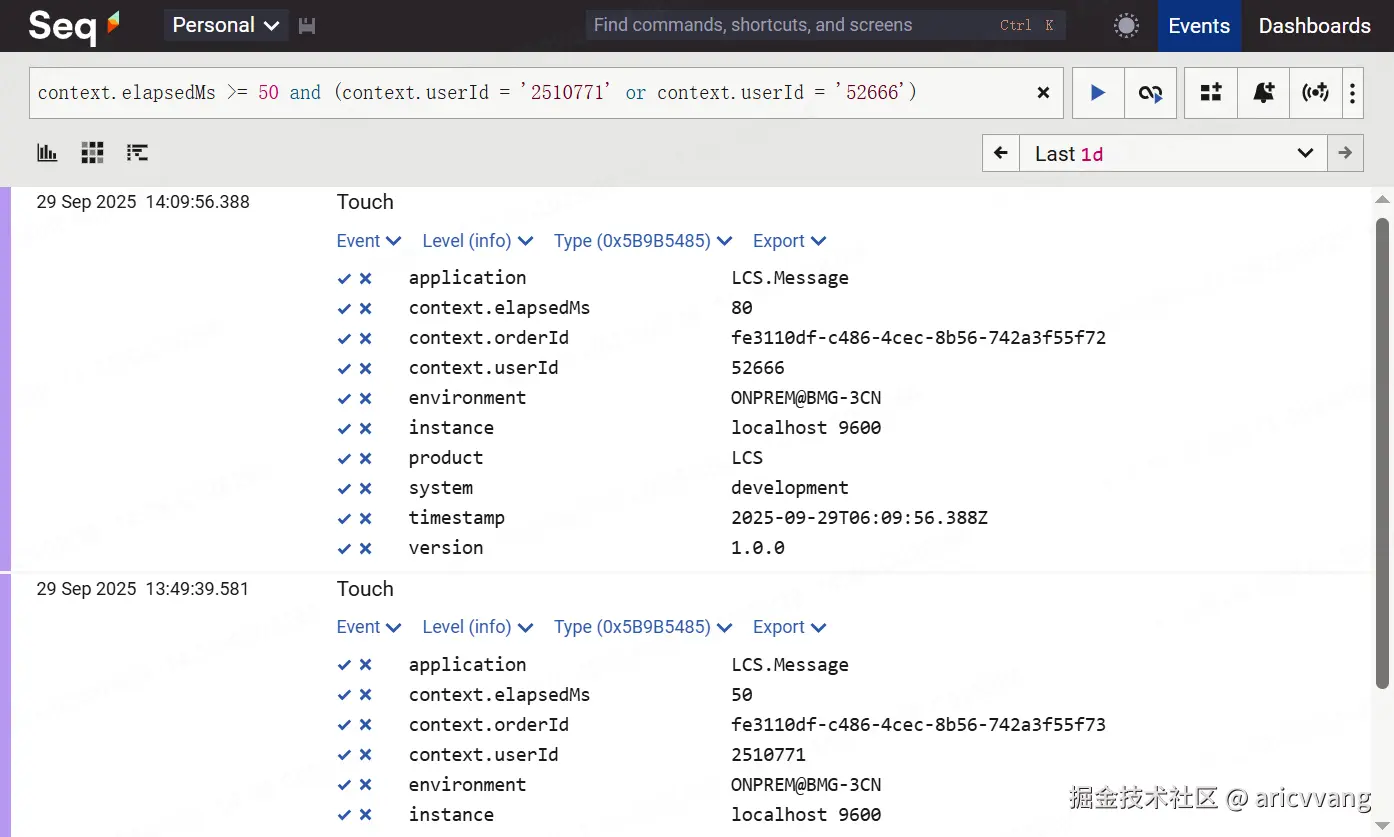Run the query with the play button
Viewport: 1394px width, 837px height.
click(1098, 93)
